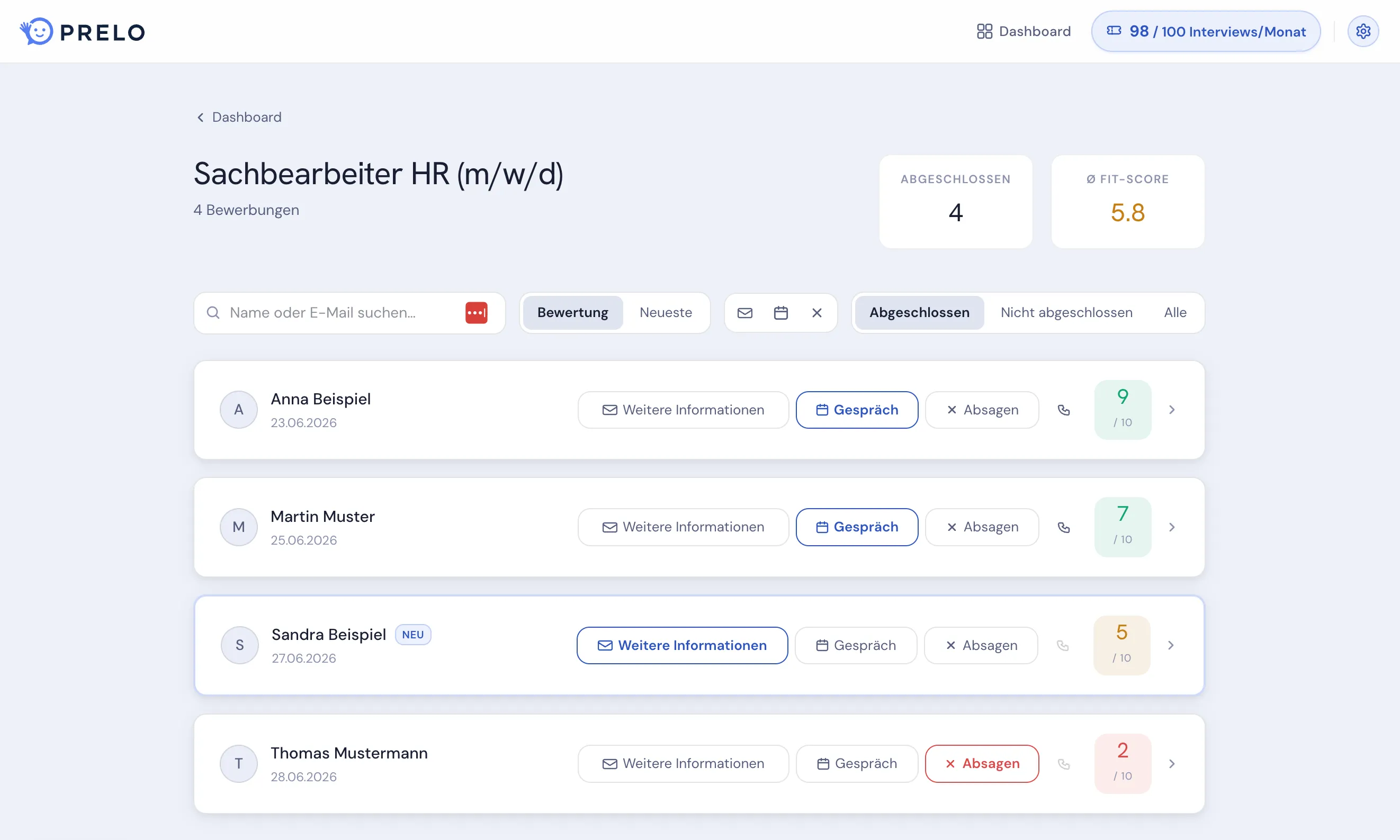Show Abgeschlossen applications
The image size is (1400, 840).
tap(919, 312)
